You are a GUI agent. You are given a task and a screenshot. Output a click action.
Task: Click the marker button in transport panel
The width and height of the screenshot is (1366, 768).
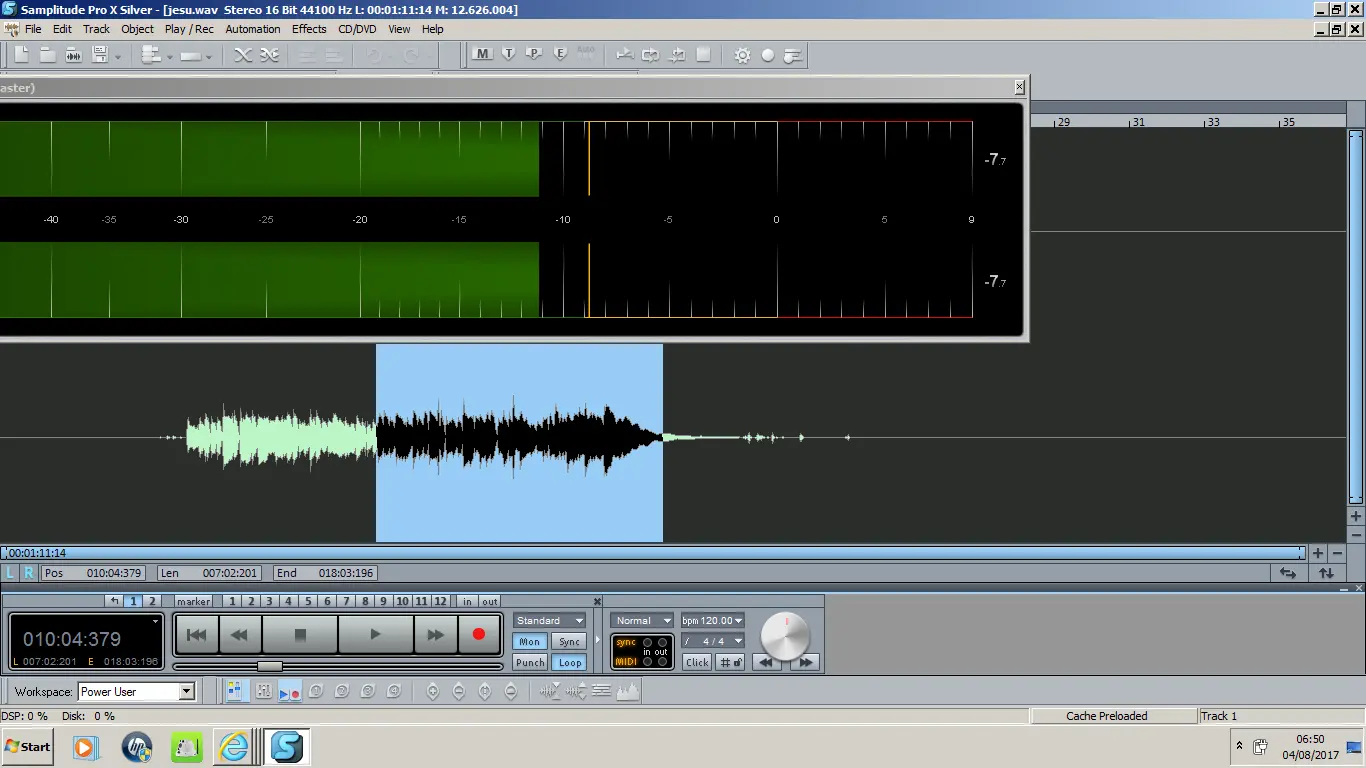(x=193, y=601)
